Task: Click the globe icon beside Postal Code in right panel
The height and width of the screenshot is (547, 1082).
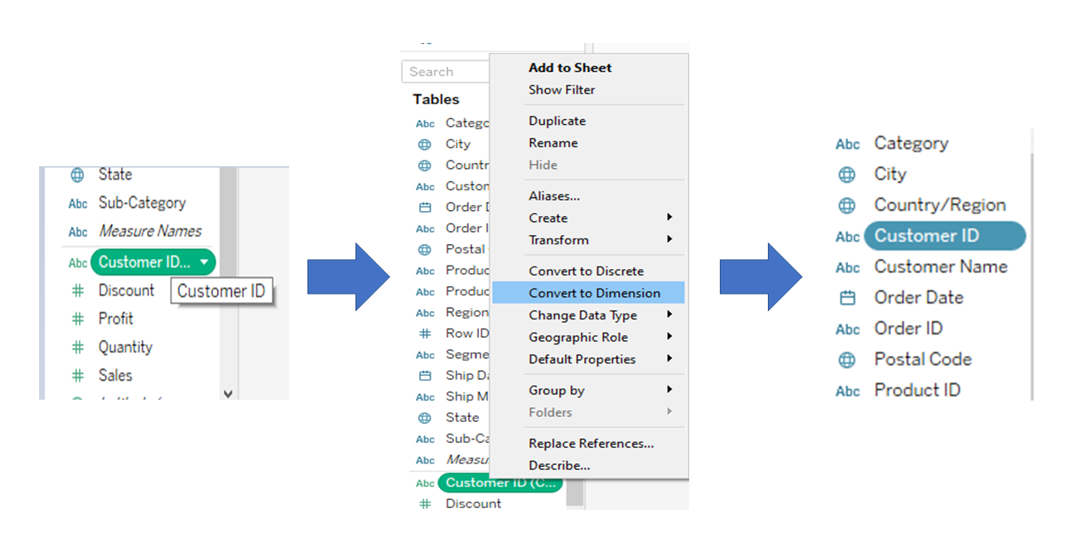Action: 847,360
